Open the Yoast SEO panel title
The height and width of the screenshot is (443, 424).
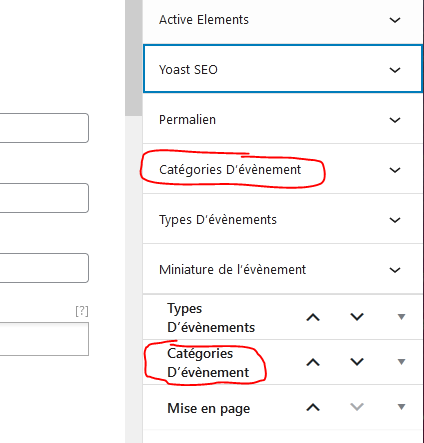188,70
